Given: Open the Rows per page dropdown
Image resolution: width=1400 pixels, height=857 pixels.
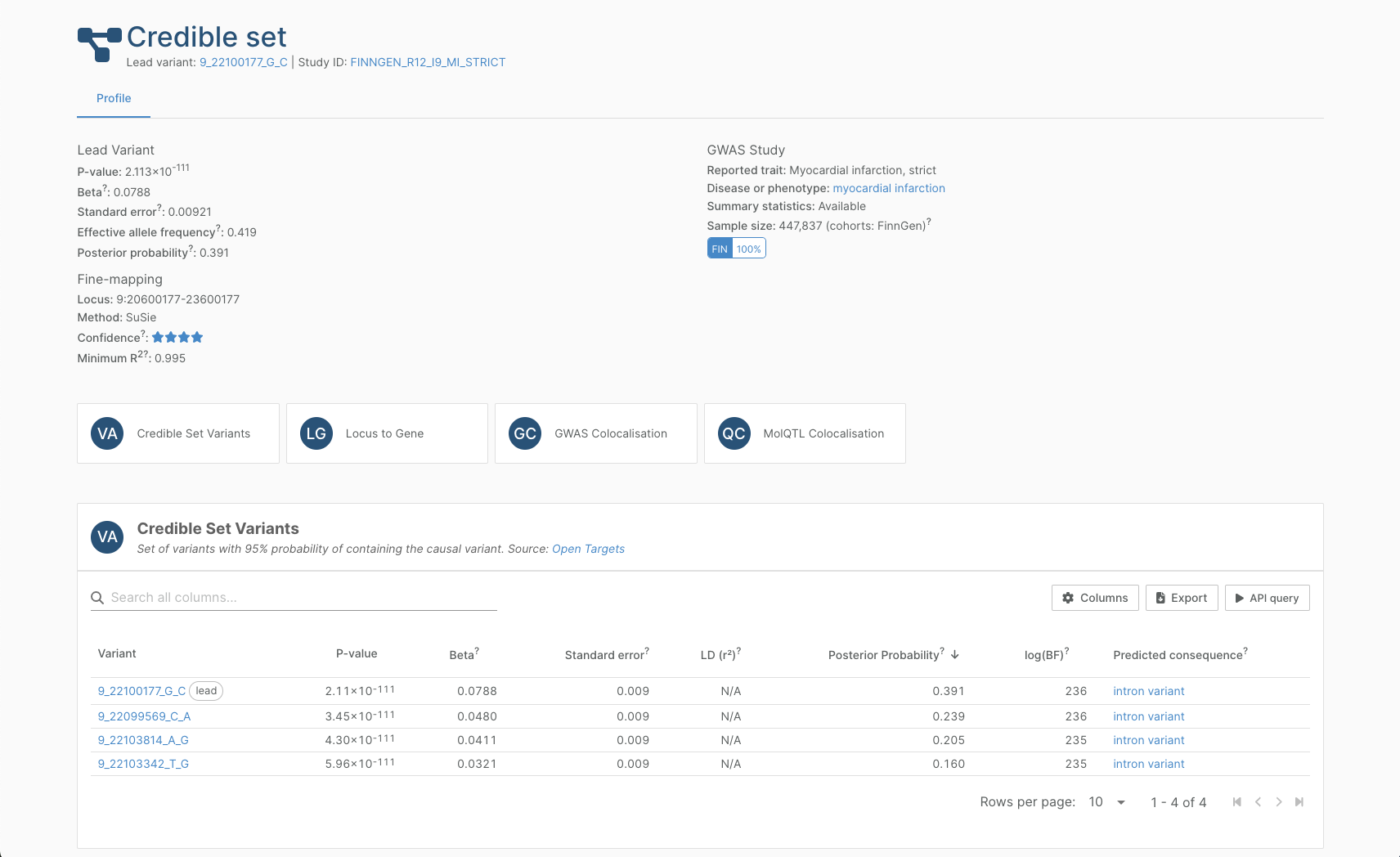Looking at the screenshot, I should 1106,802.
